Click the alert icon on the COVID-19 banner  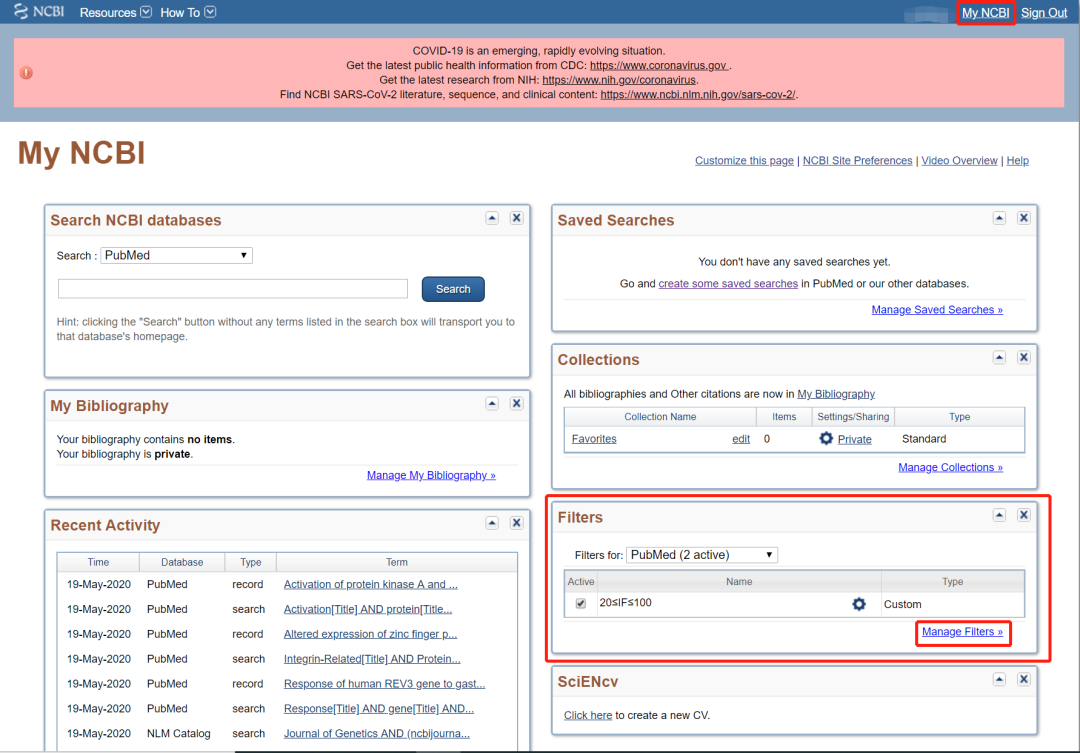tap(26, 72)
